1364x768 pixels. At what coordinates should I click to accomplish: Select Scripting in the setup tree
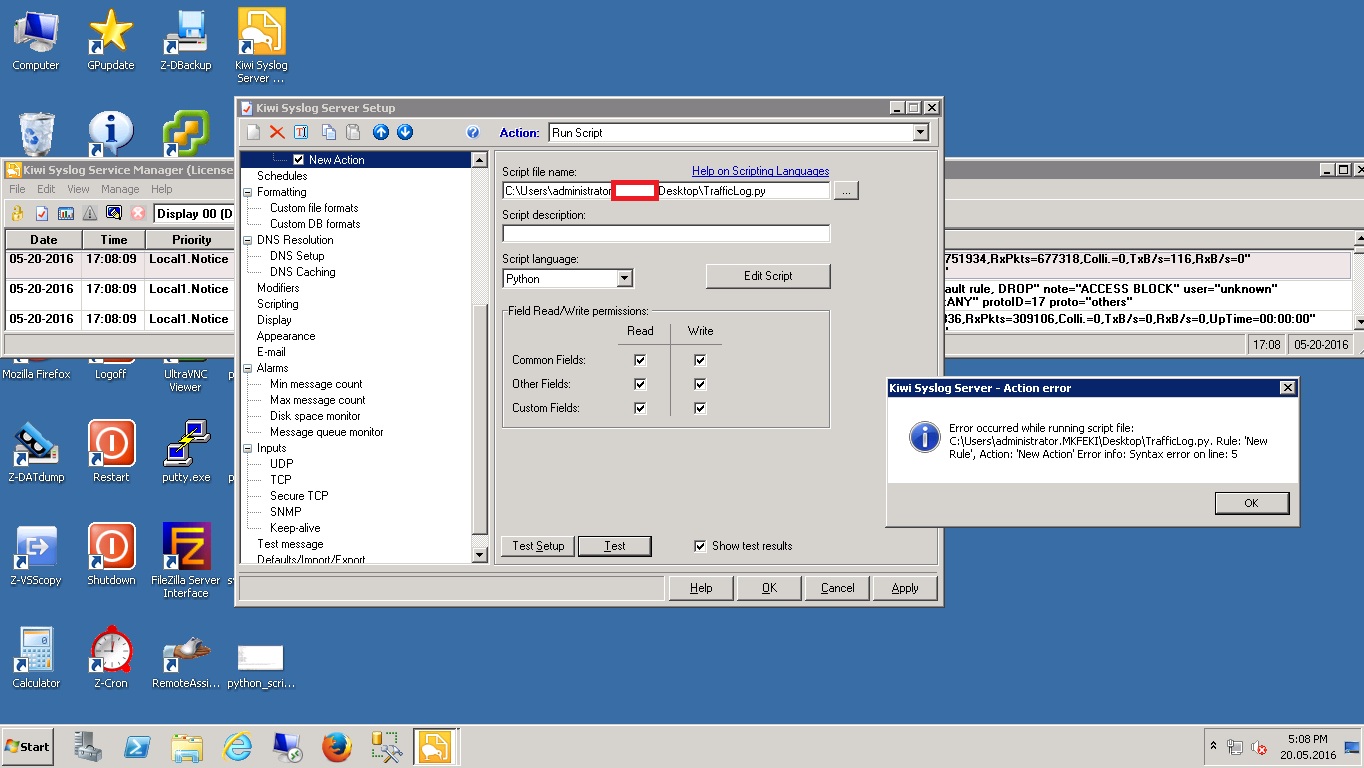pos(278,304)
